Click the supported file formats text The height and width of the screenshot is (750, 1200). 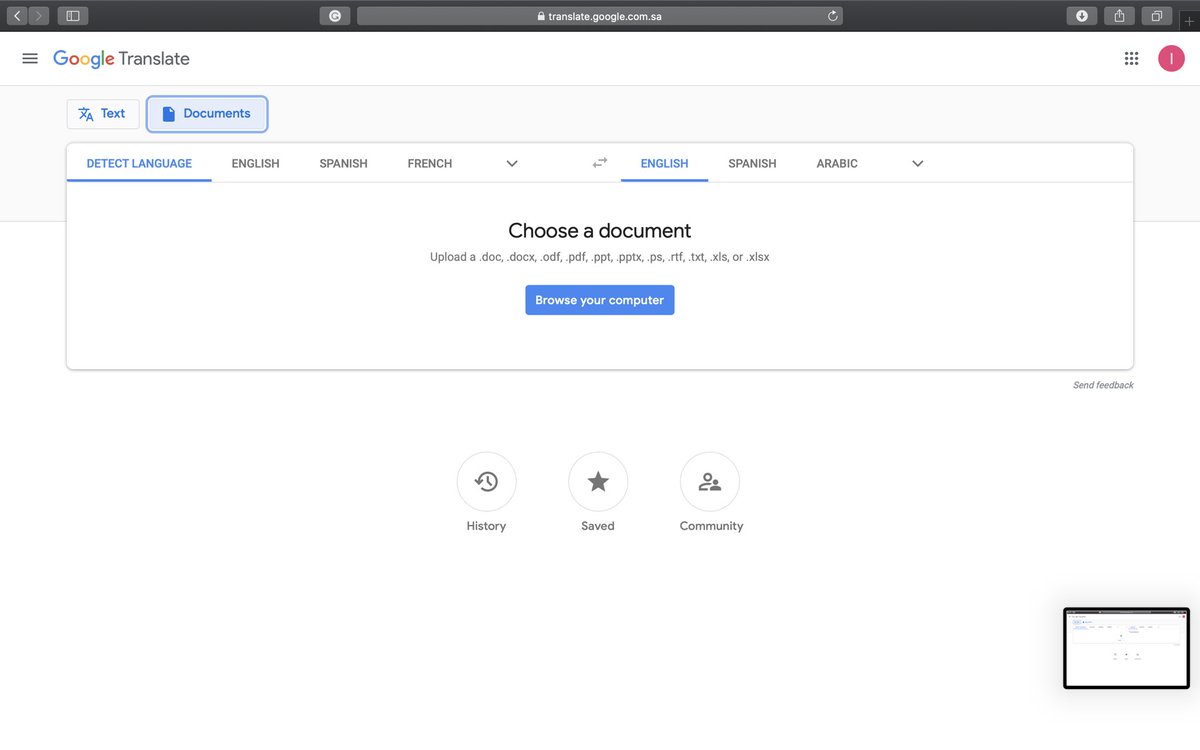coord(600,257)
